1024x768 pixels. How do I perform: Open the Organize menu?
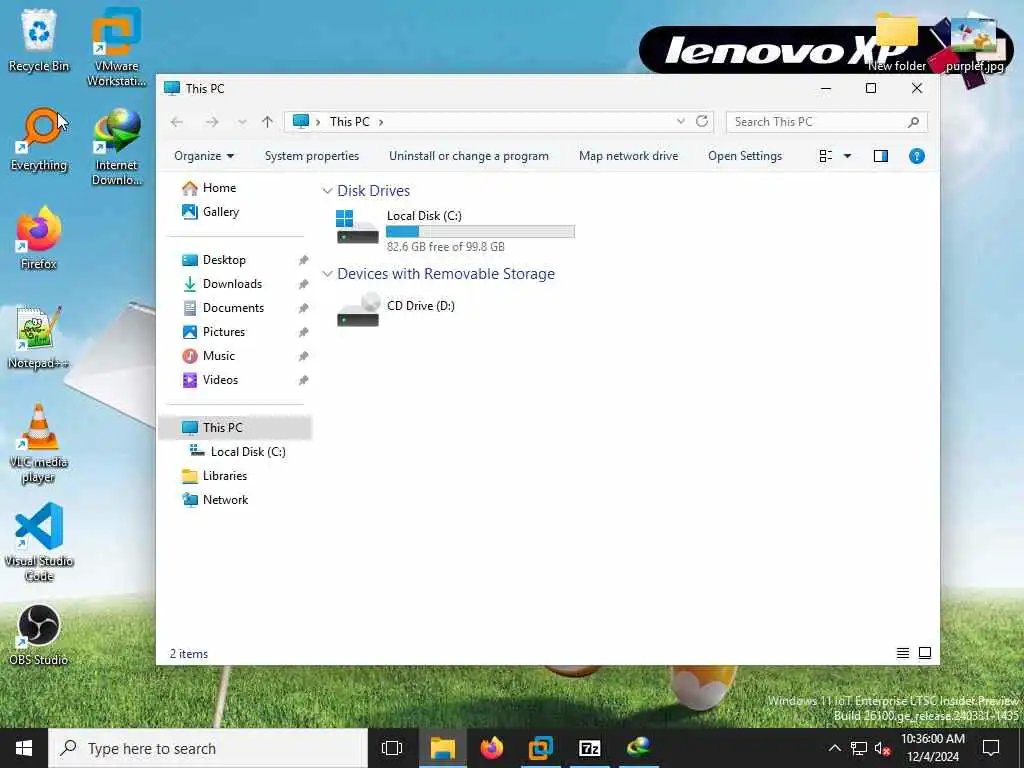click(204, 156)
